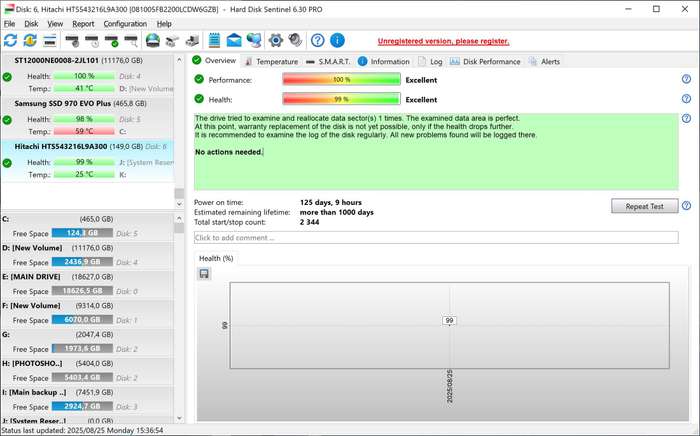This screenshot has height=436, width=700.
Task: Switch to the Alerts tab
Action: pos(544,62)
